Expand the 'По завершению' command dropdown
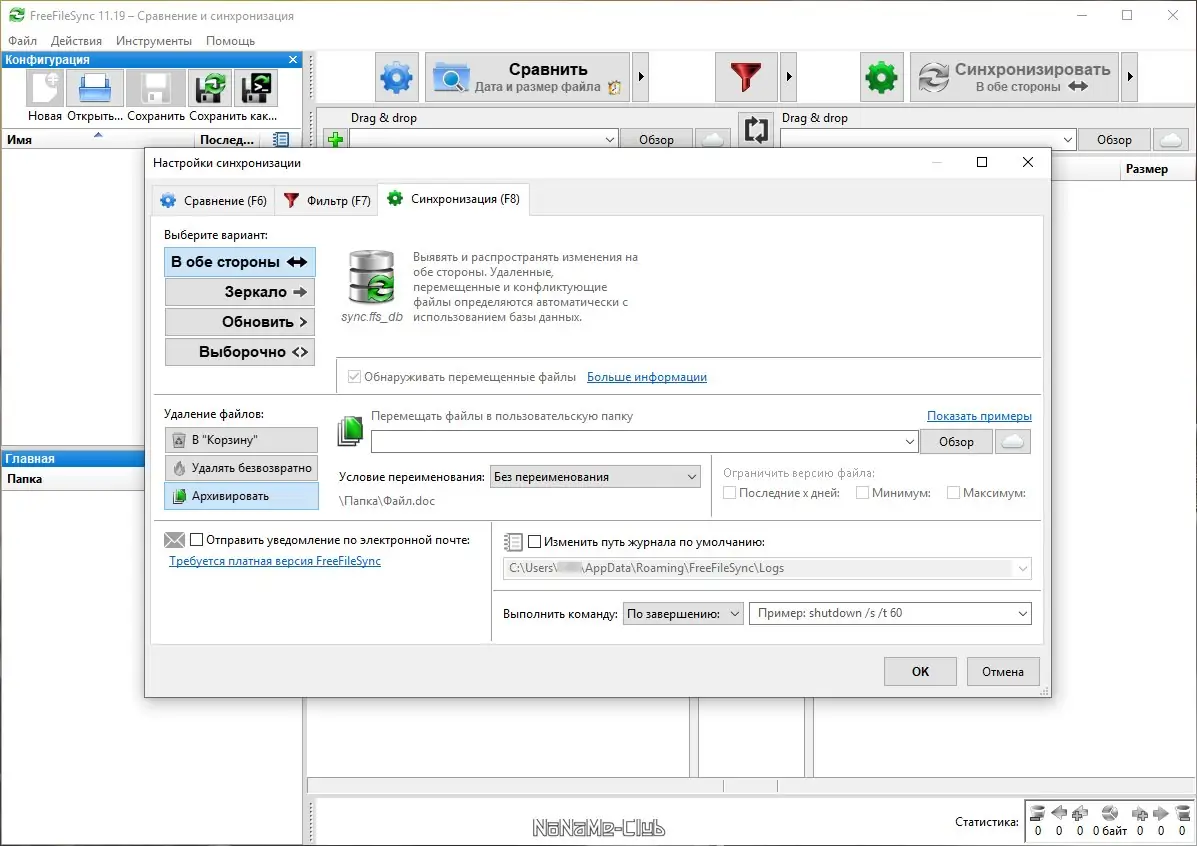This screenshot has width=1197, height=846. [683, 613]
